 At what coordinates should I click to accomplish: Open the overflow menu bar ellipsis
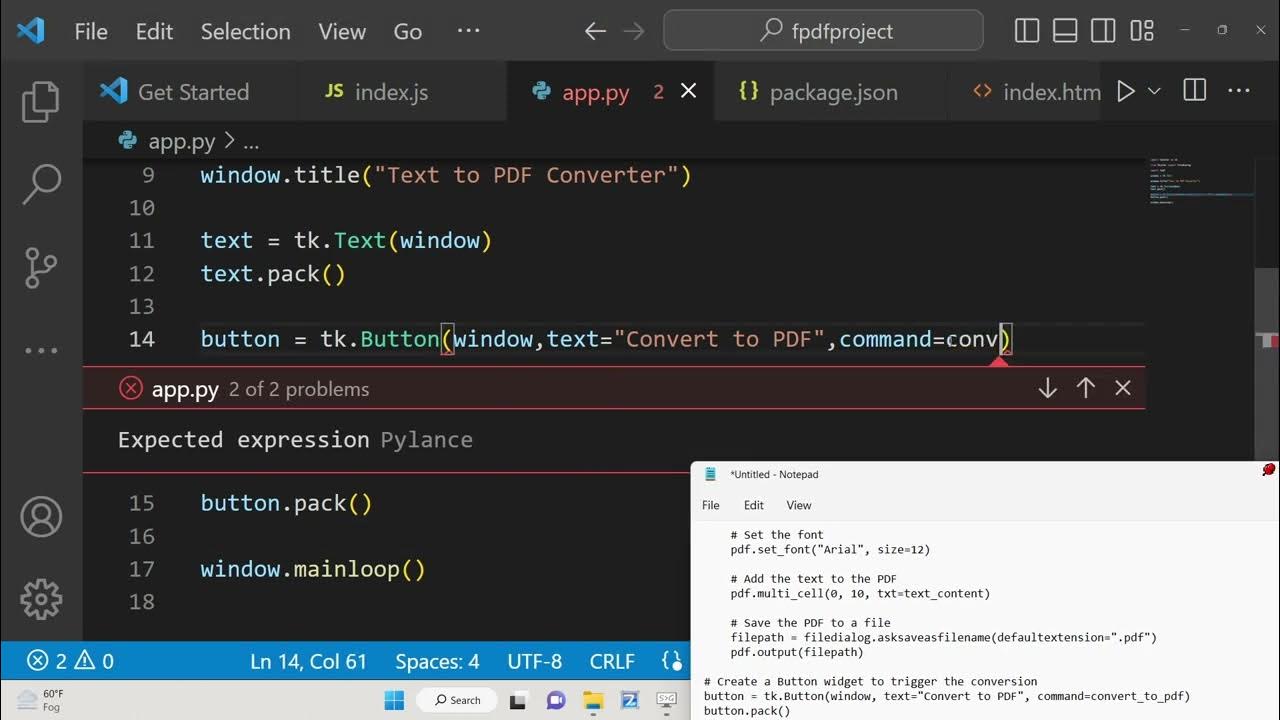(x=468, y=31)
